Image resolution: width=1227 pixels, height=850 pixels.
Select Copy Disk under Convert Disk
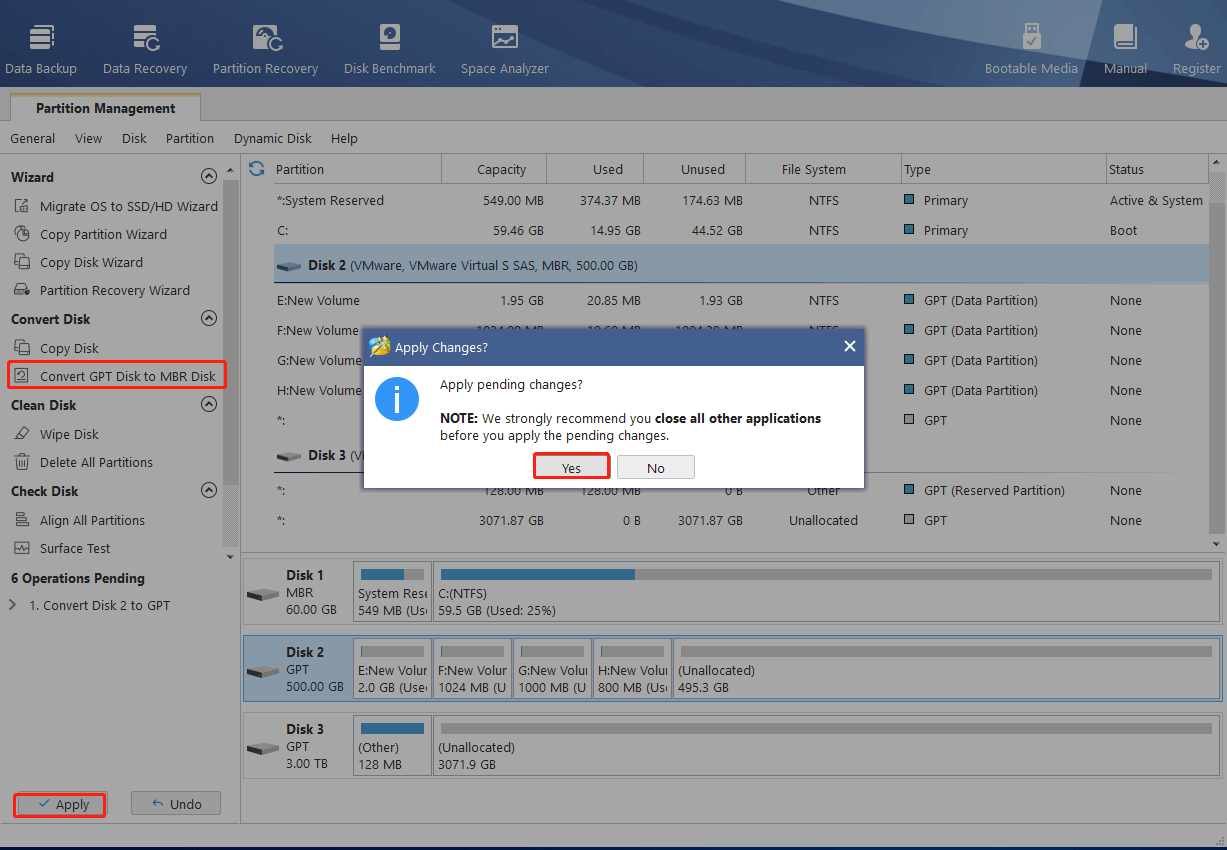pos(56,348)
